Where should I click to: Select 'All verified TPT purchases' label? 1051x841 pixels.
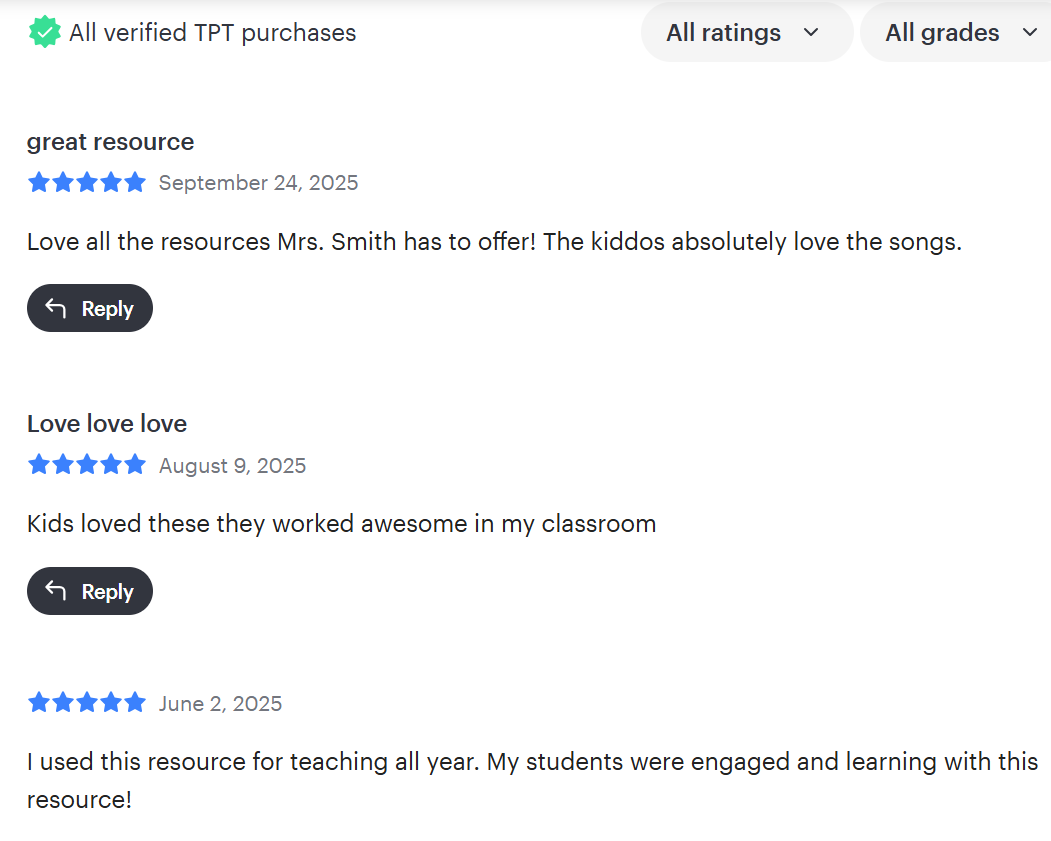[x=212, y=33]
